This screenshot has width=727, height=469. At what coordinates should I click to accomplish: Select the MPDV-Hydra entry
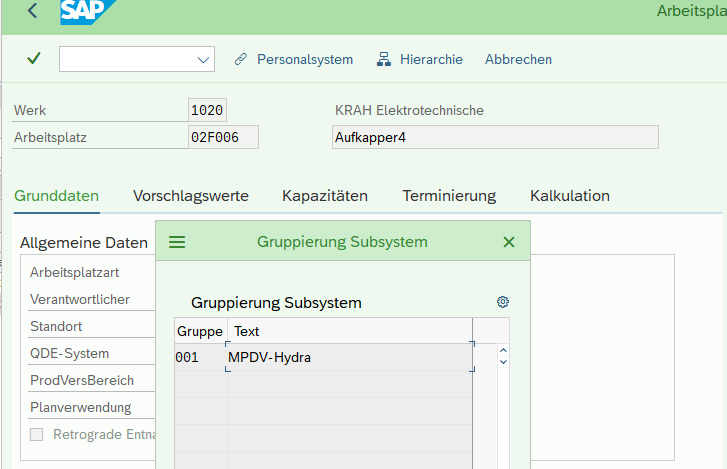(x=350, y=357)
